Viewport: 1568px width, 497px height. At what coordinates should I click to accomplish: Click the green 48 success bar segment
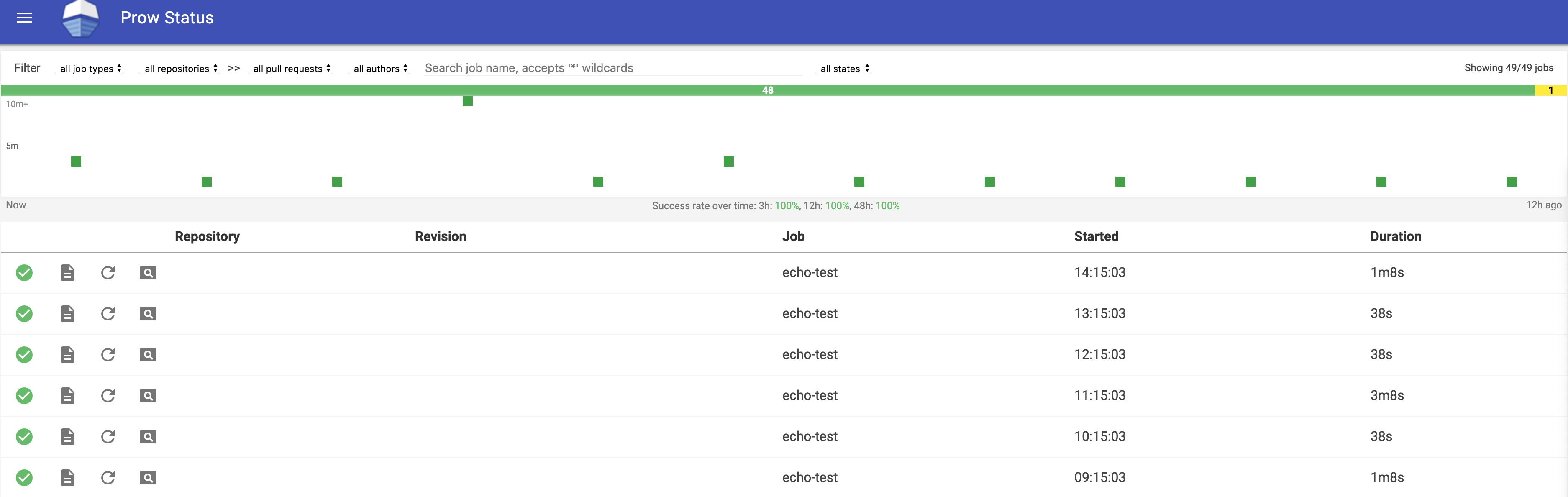[768, 90]
